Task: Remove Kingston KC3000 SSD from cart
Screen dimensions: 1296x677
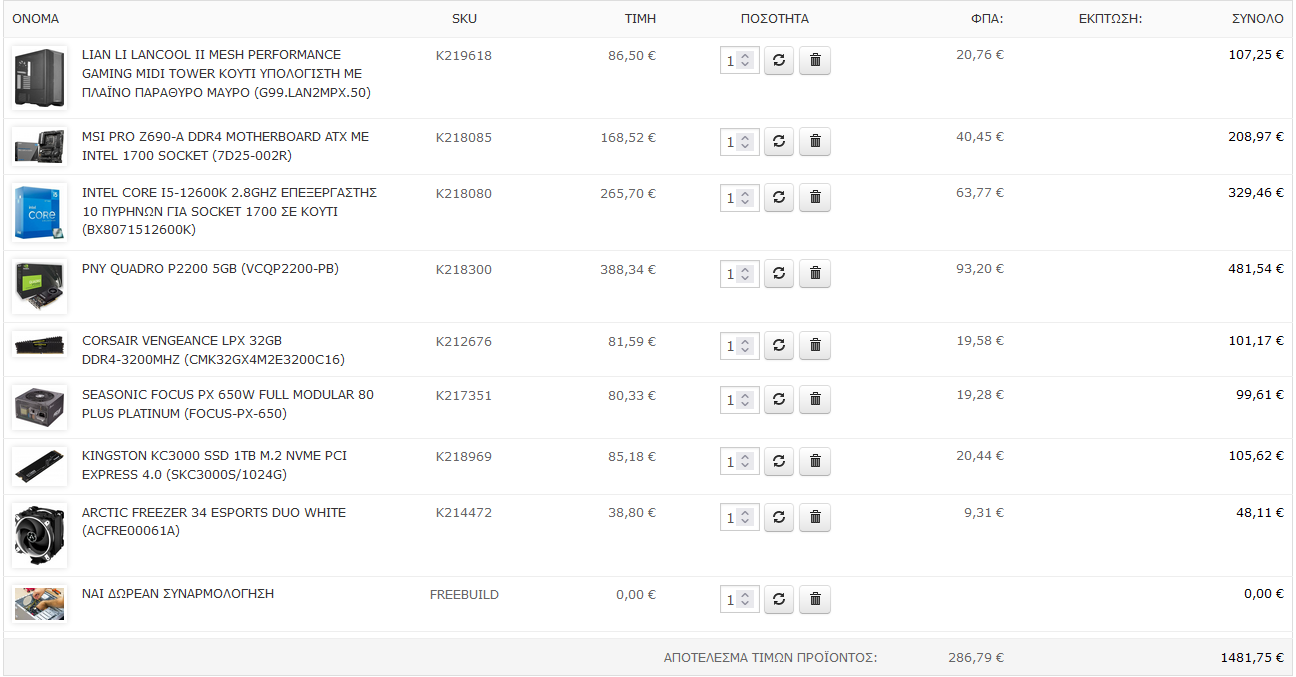Action: (x=815, y=461)
